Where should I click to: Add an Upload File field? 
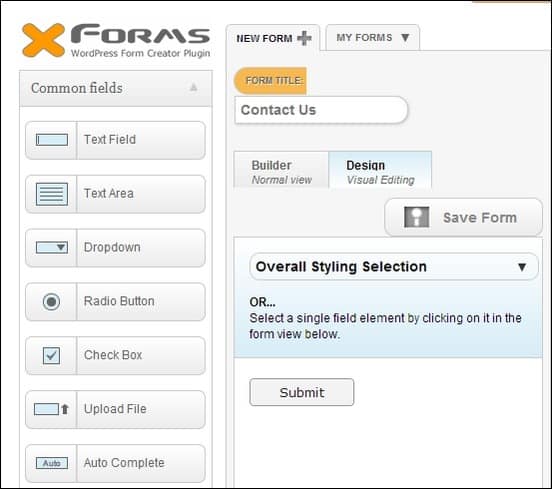[115, 409]
